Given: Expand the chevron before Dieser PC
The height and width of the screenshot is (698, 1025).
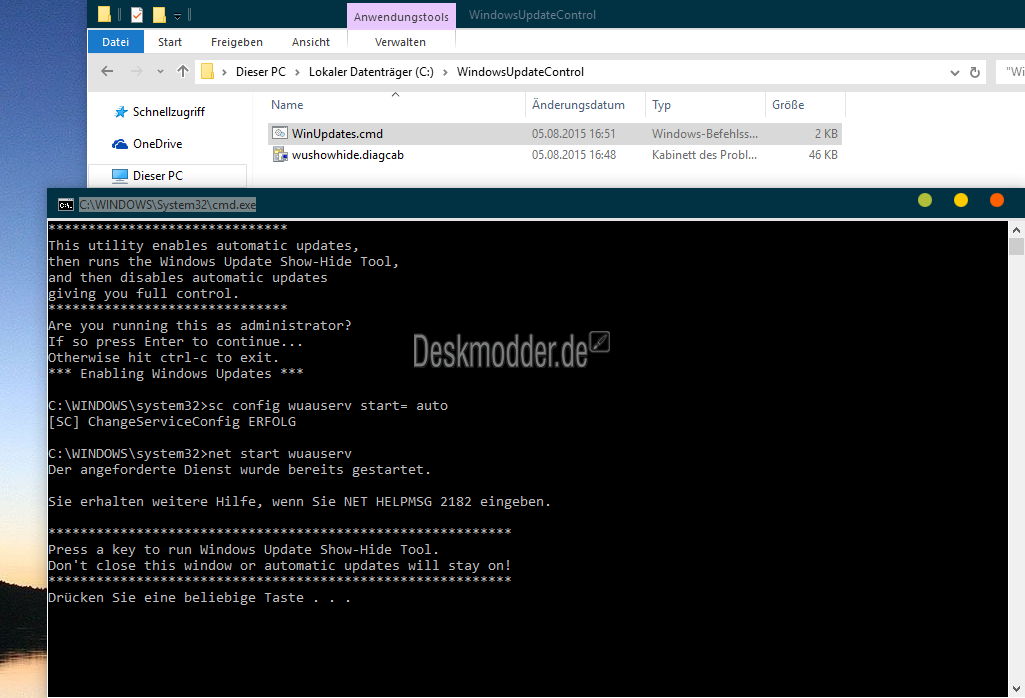Looking at the screenshot, I should pos(224,72).
